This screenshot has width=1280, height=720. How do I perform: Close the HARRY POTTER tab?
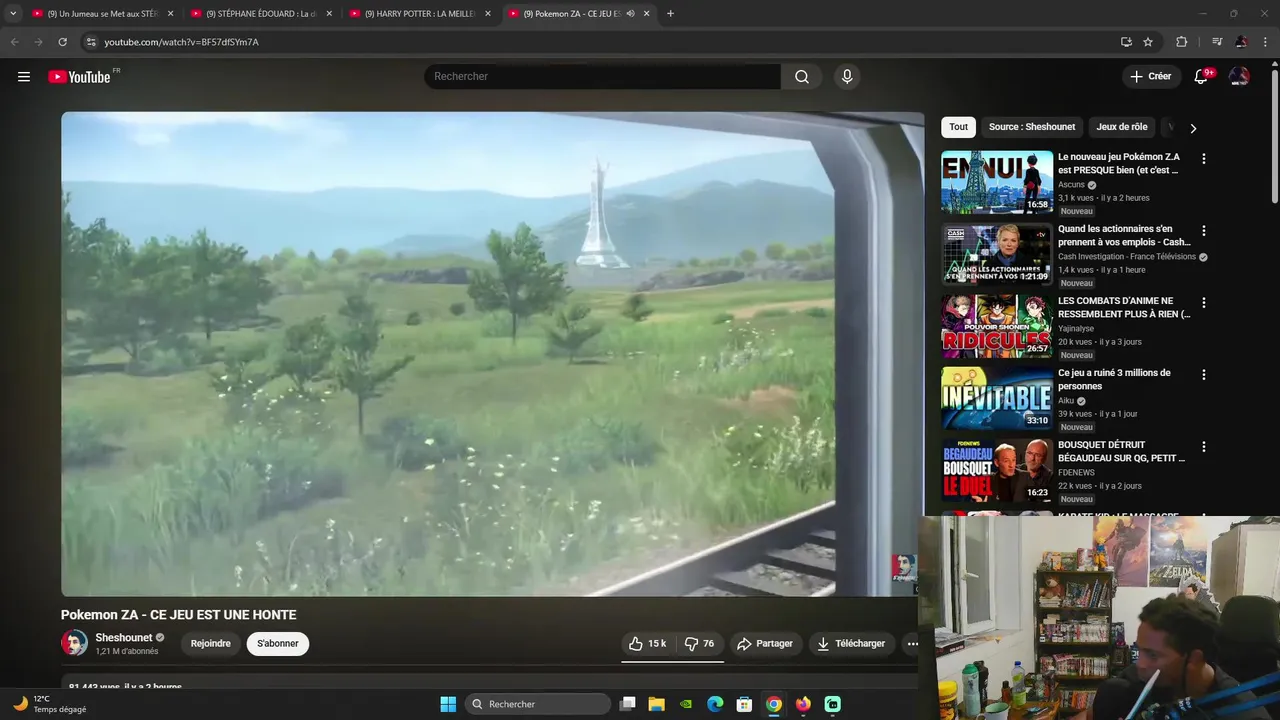coord(488,14)
